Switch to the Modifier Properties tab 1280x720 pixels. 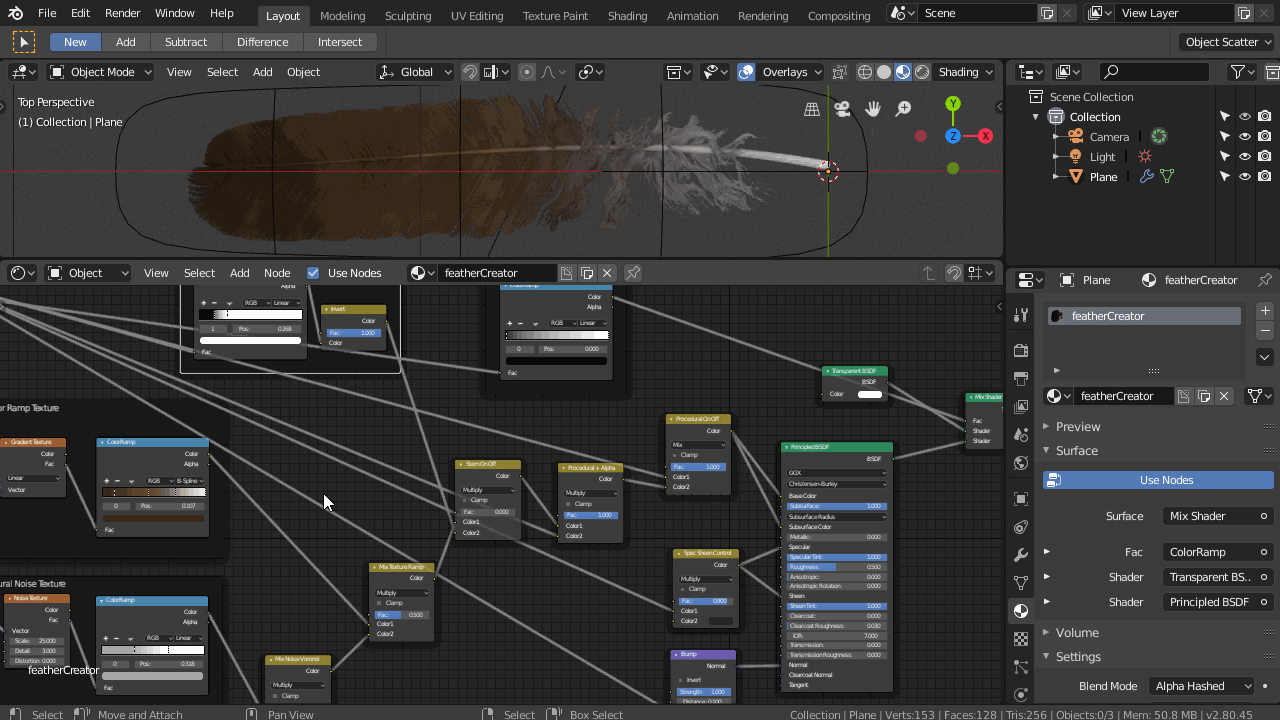pos(1021,554)
